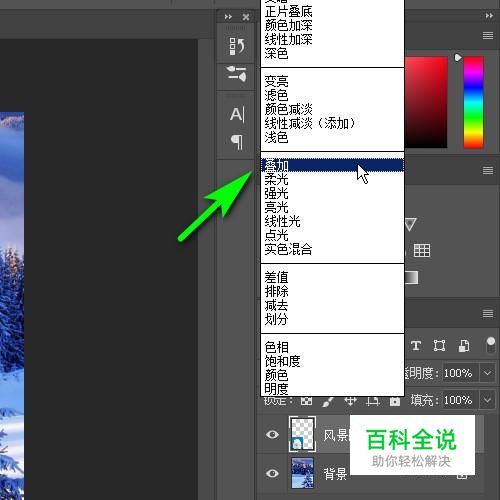This screenshot has width=500, height=500.
Task: Click the 填充 100% value field
Action: [x=461, y=400]
